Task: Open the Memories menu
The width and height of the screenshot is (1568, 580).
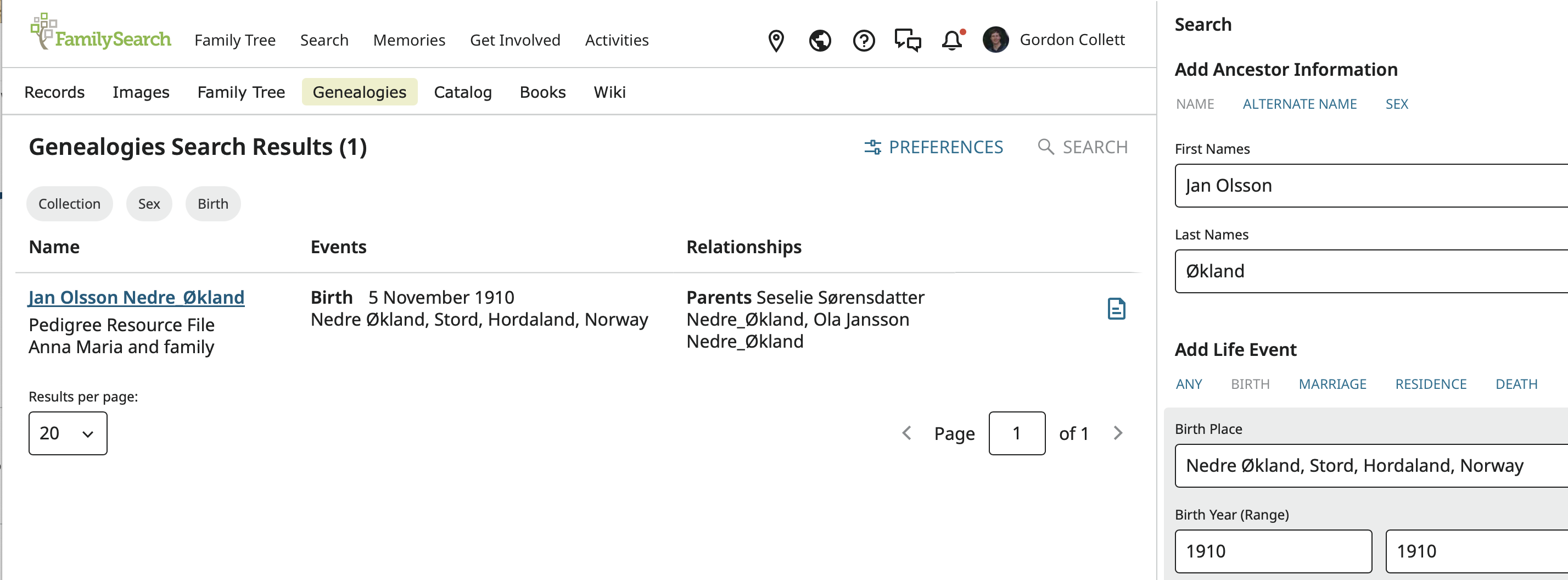Action: [409, 40]
